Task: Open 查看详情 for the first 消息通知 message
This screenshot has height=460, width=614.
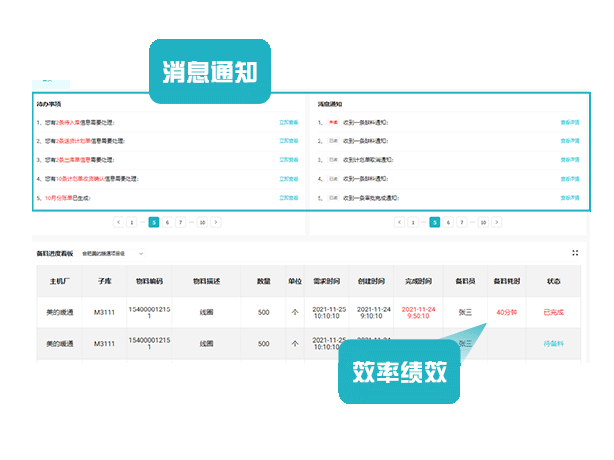Action: tap(570, 123)
